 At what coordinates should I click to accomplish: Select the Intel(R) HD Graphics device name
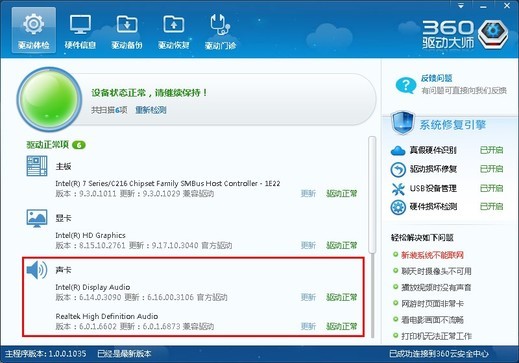coord(90,235)
